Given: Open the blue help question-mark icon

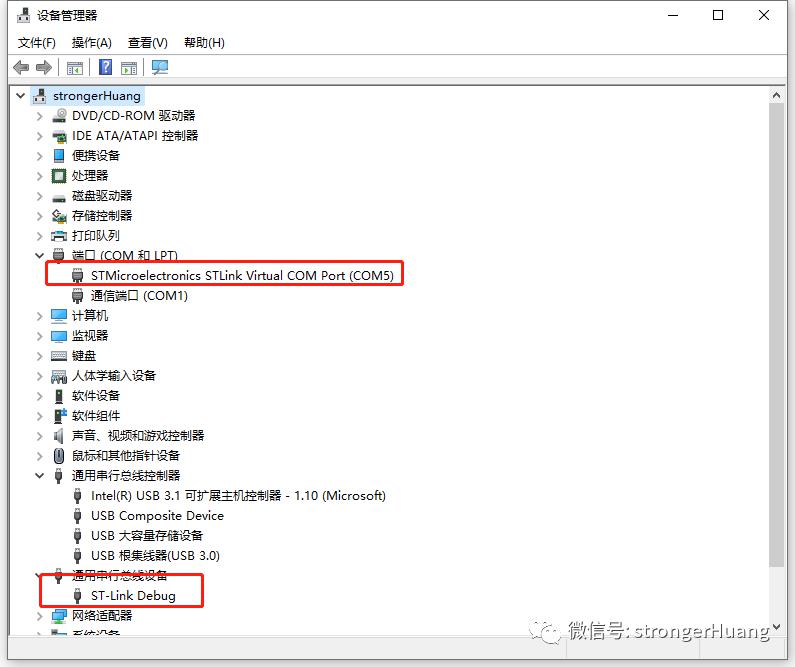Looking at the screenshot, I should (105, 67).
